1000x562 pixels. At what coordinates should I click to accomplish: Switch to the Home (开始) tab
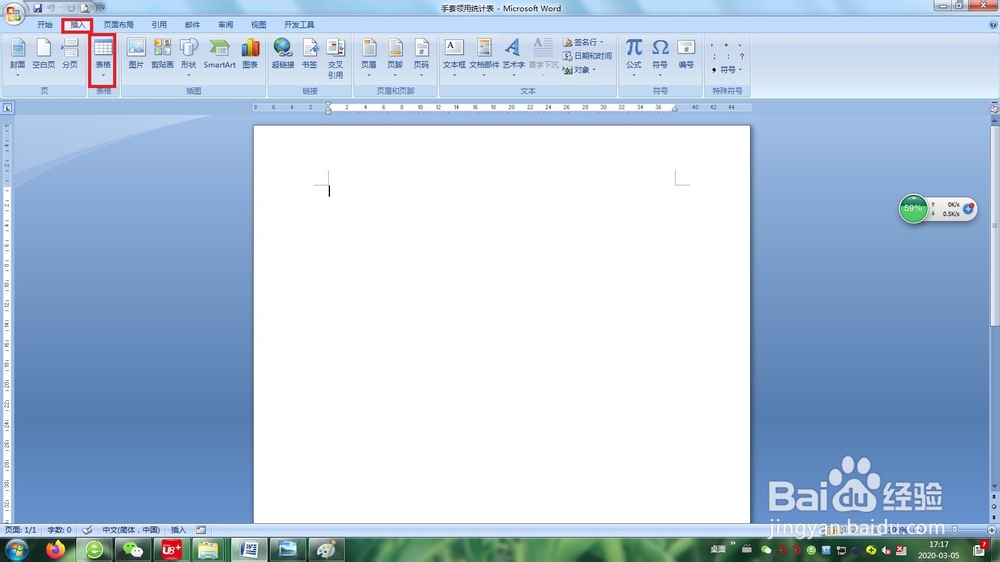tap(45, 25)
